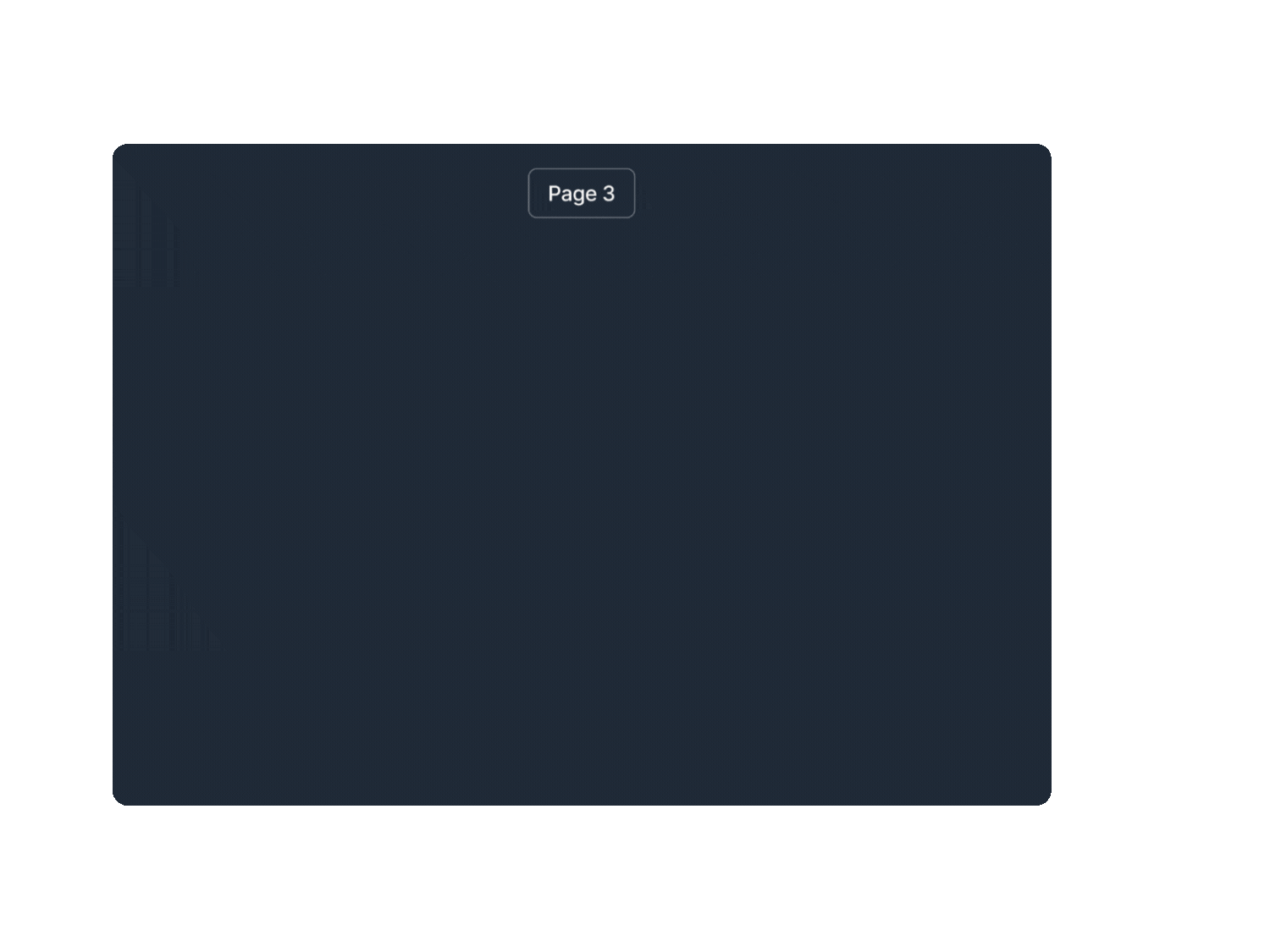This screenshot has height=952, width=1270.
Task: Pick the Page 3 selector
Action: pyautogui.click(x=582, y=193)
